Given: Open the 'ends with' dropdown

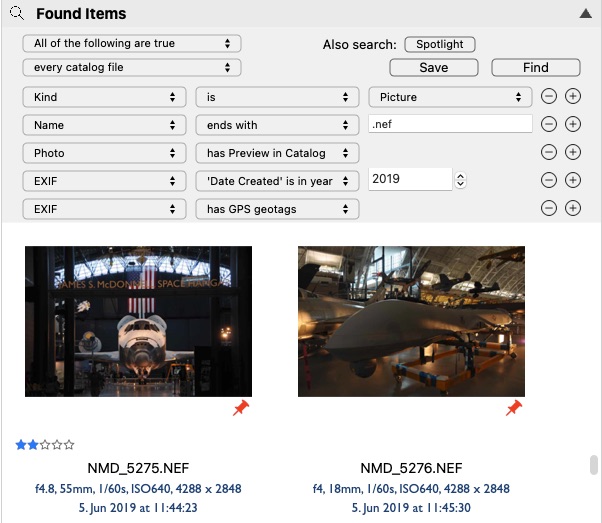Looking at the screenshot, I should (x=277, y=125).
